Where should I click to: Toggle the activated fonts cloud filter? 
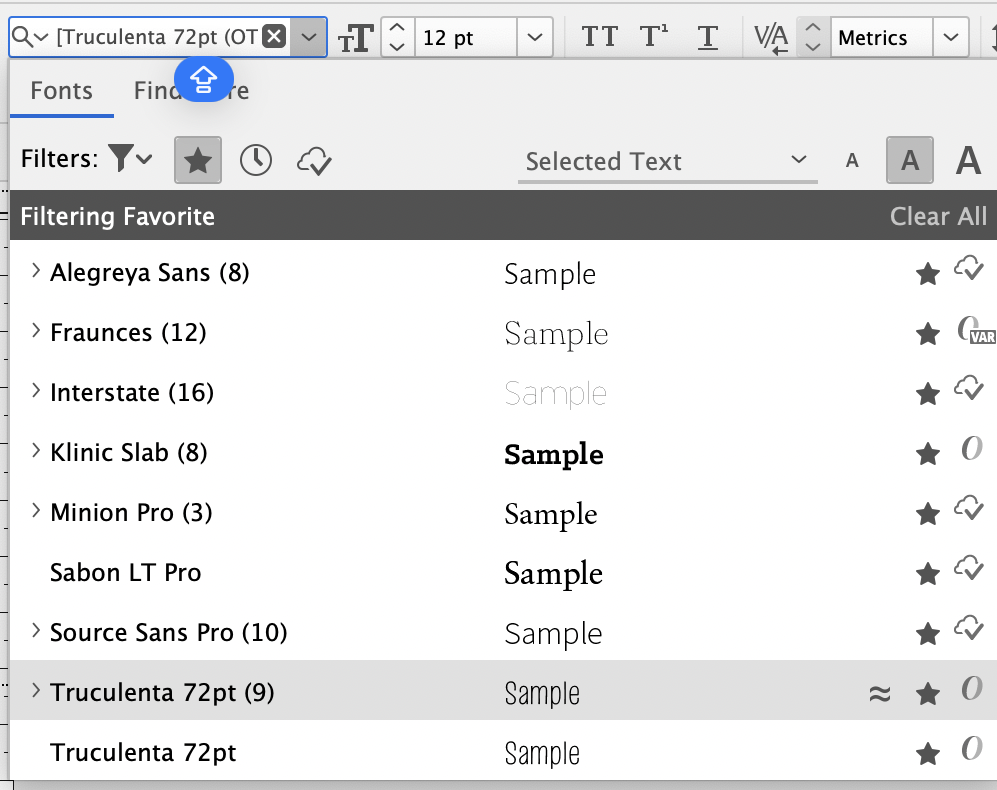click(x=314, y=161)
